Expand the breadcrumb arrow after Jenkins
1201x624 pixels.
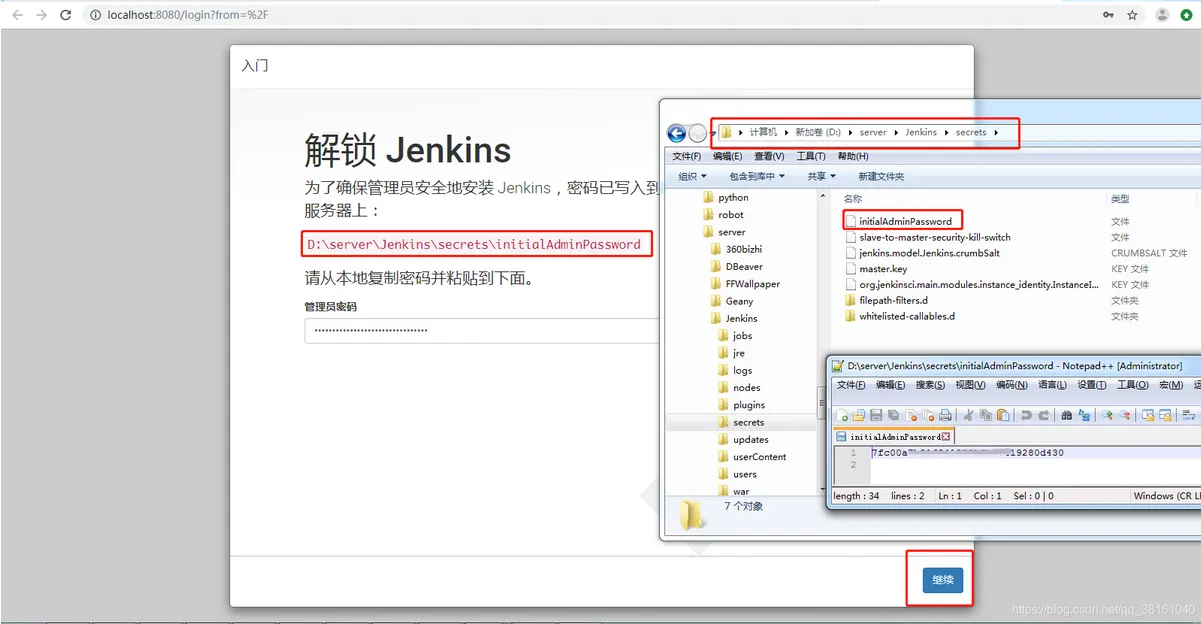pos(946,132)
